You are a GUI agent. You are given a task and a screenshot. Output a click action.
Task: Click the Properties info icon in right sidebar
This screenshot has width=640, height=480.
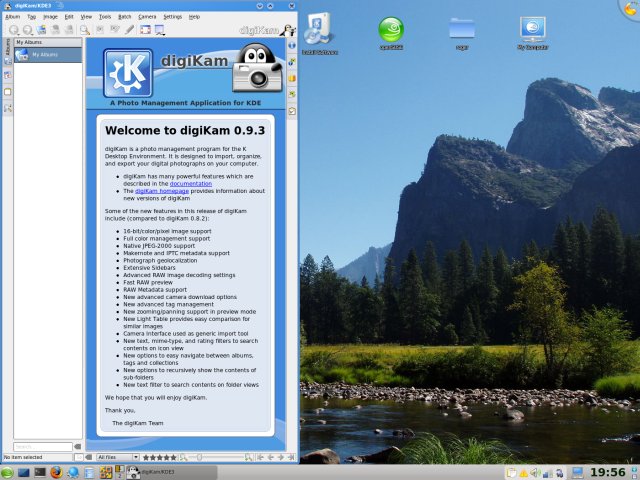[292, 45]
